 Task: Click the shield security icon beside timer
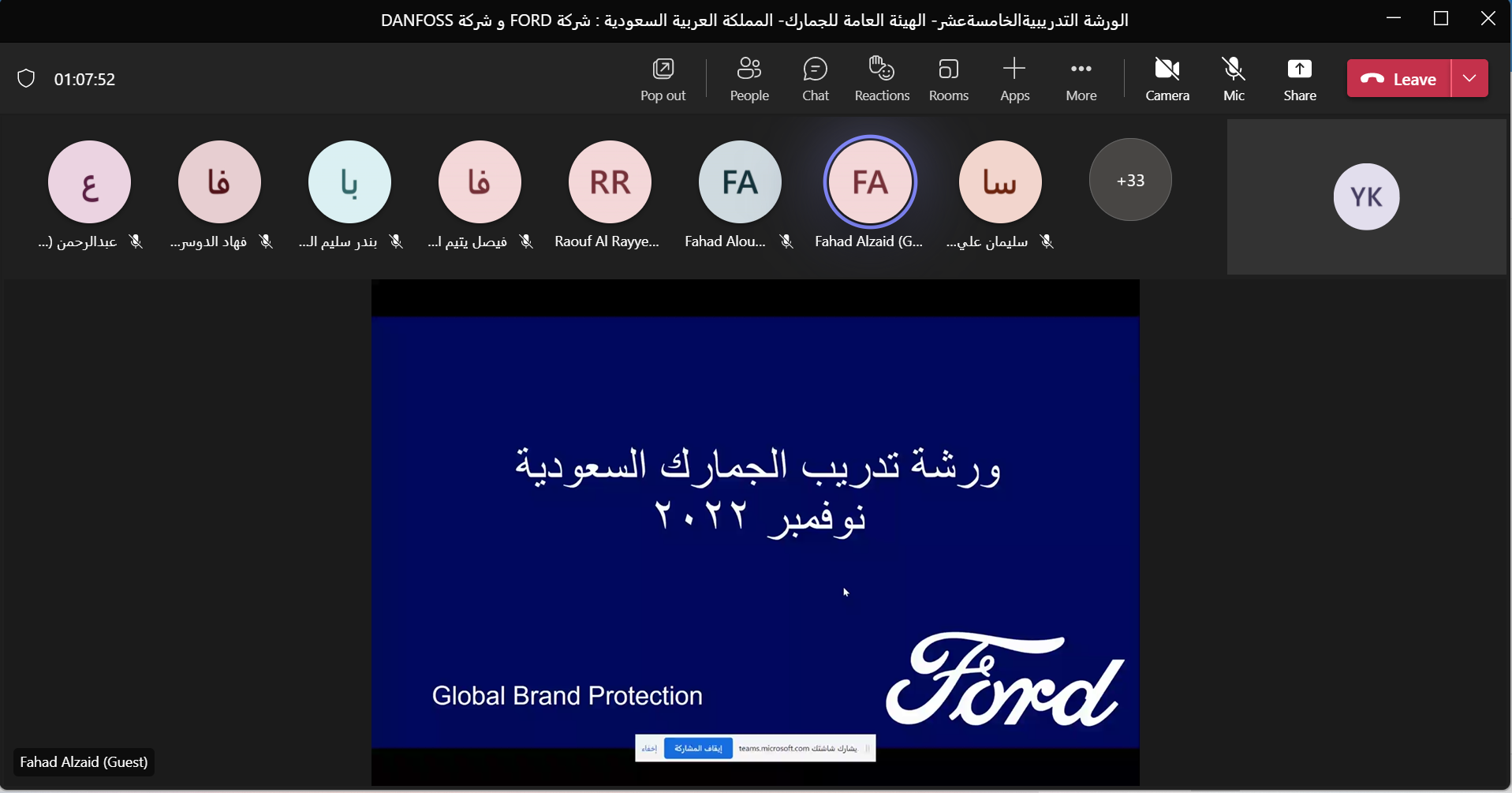pyautogui.click(x=26, y=79)
